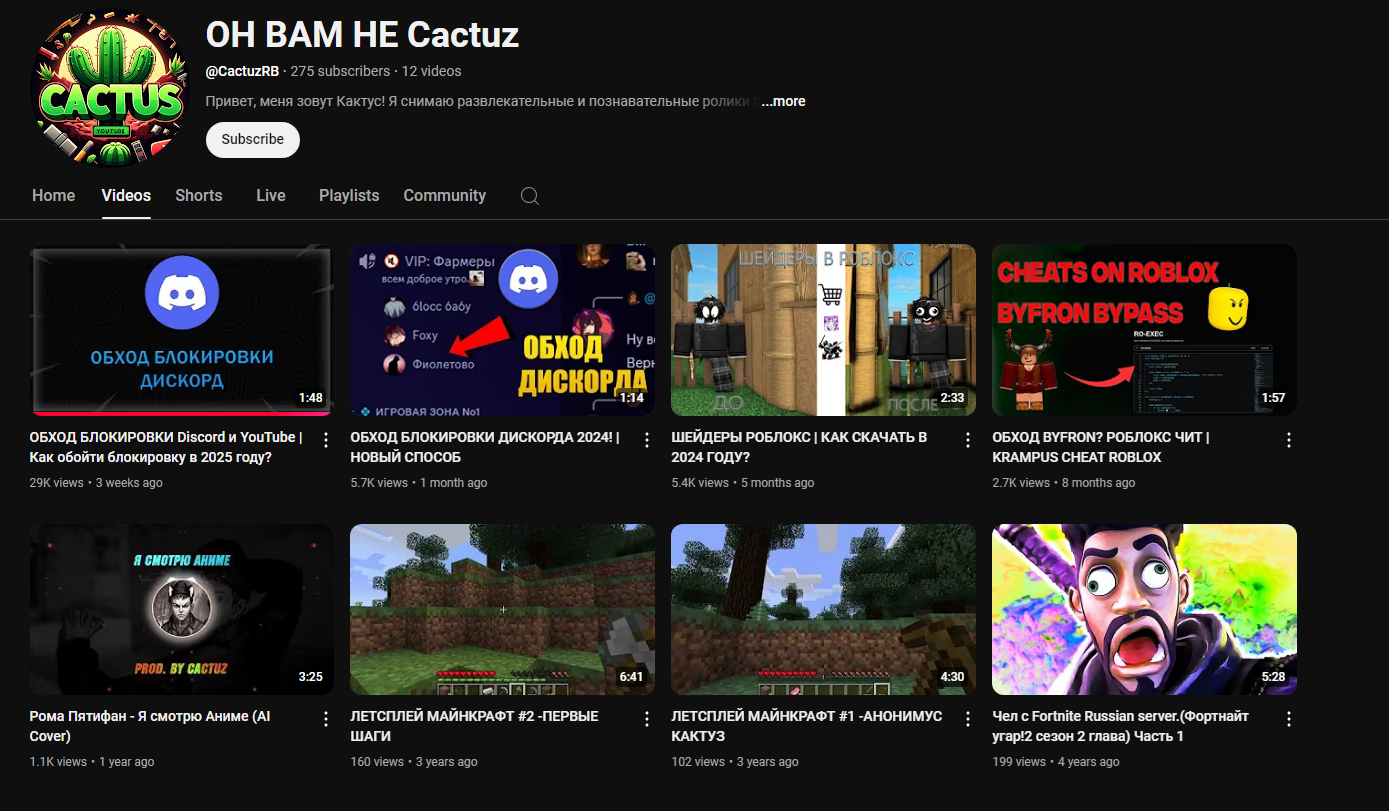Open three-dot menu for Fortnite Russian server video
Image resolution: width=1389 pixels, height=811 pixels.
coord(1288,719)
